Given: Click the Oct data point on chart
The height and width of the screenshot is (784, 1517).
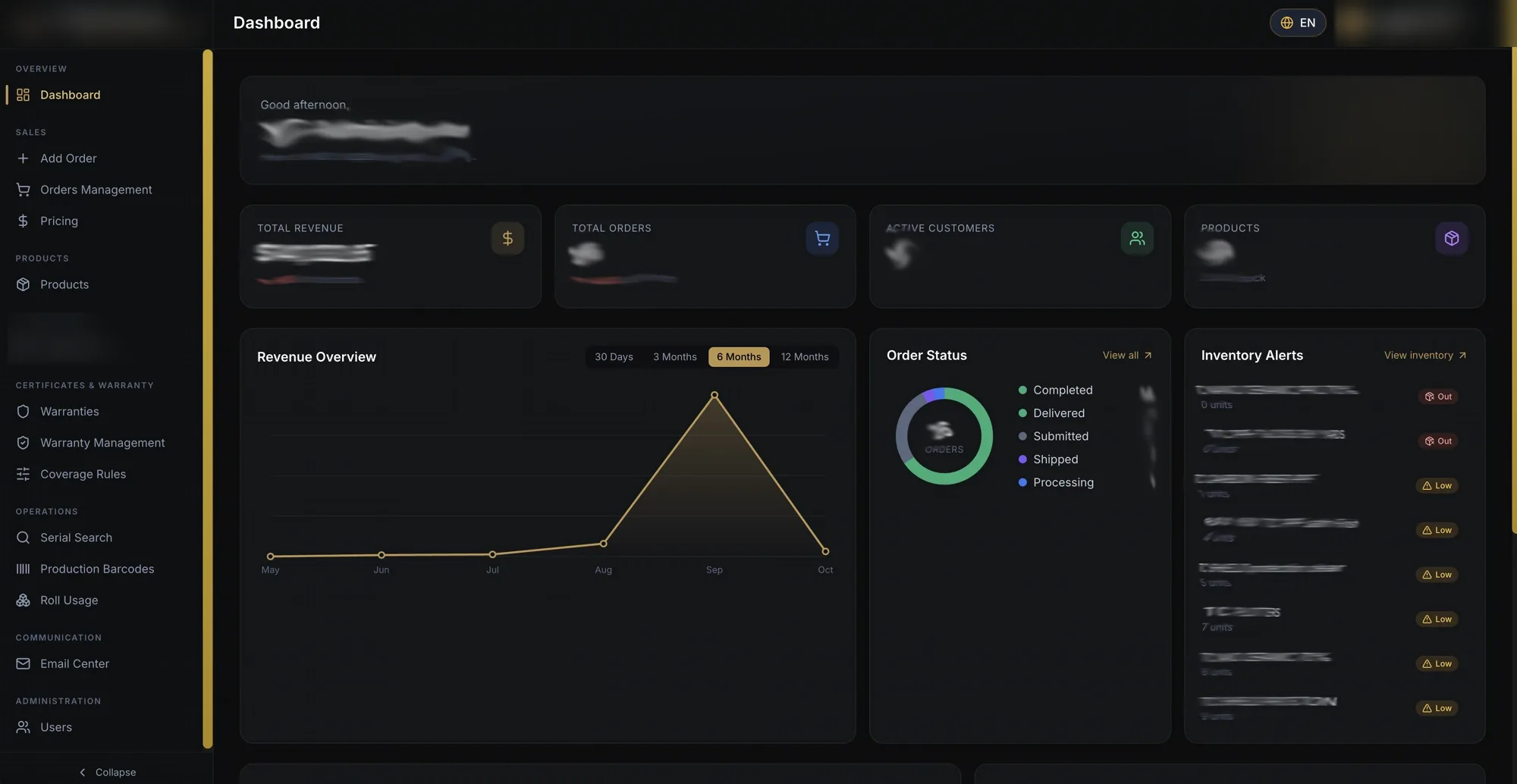Looking at the screenshot, I should pyautogui.click(x=825, y=551).
